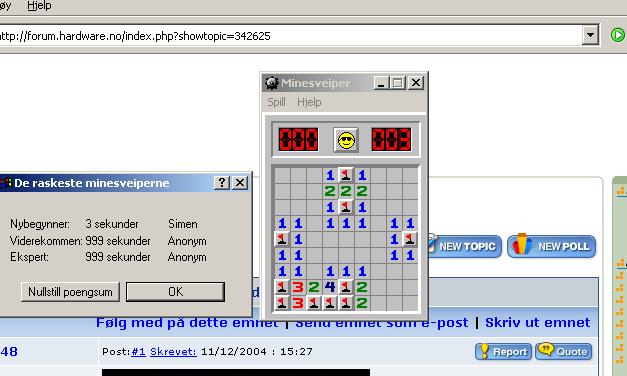627x376 pixels.
Task: Confirm the high score dialog with OK
Action: [x=176, y=292]
